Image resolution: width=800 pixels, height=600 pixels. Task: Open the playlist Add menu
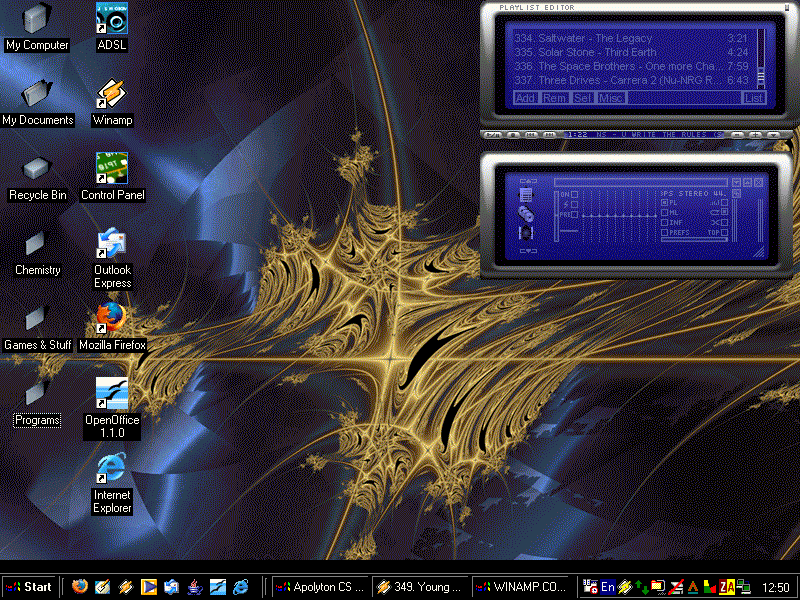[x=525, y=98]
